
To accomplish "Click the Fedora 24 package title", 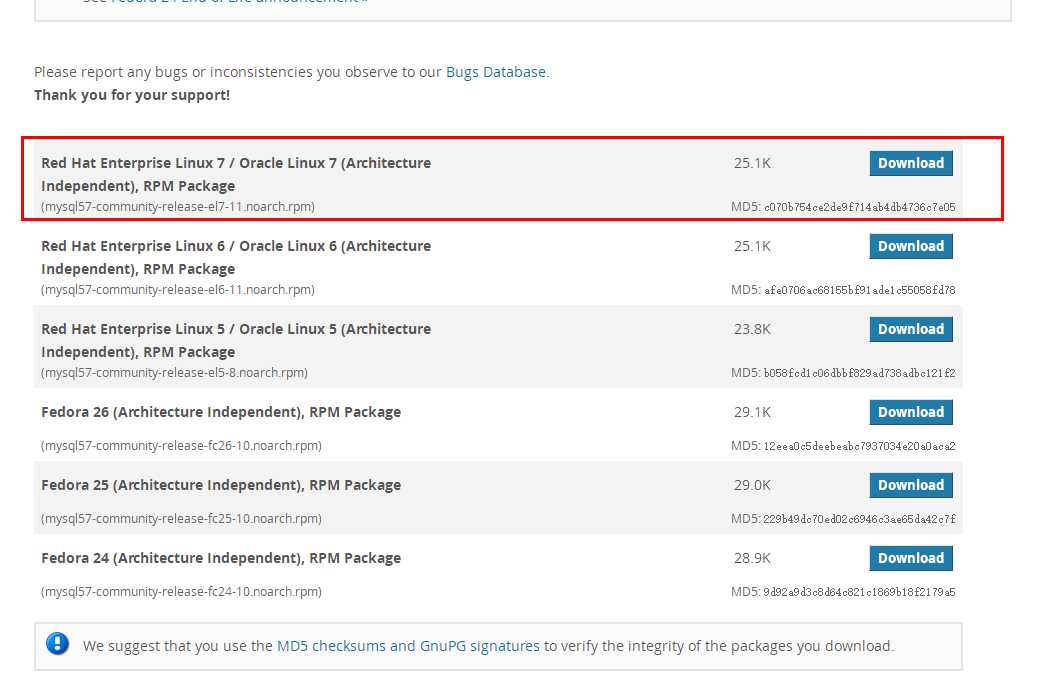I will pyautogui.click(x=221, y=558).
